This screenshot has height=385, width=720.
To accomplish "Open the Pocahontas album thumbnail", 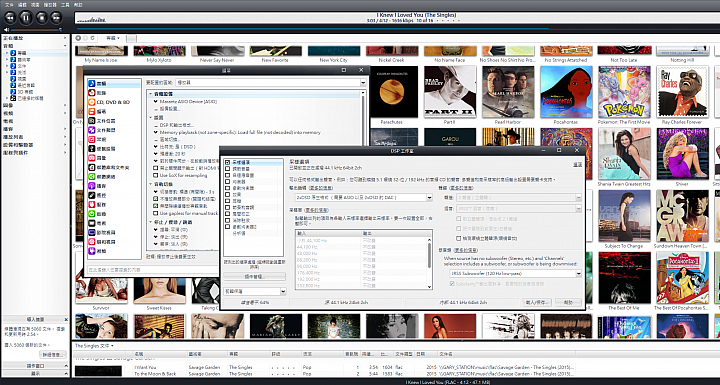I will pos(566,92).
